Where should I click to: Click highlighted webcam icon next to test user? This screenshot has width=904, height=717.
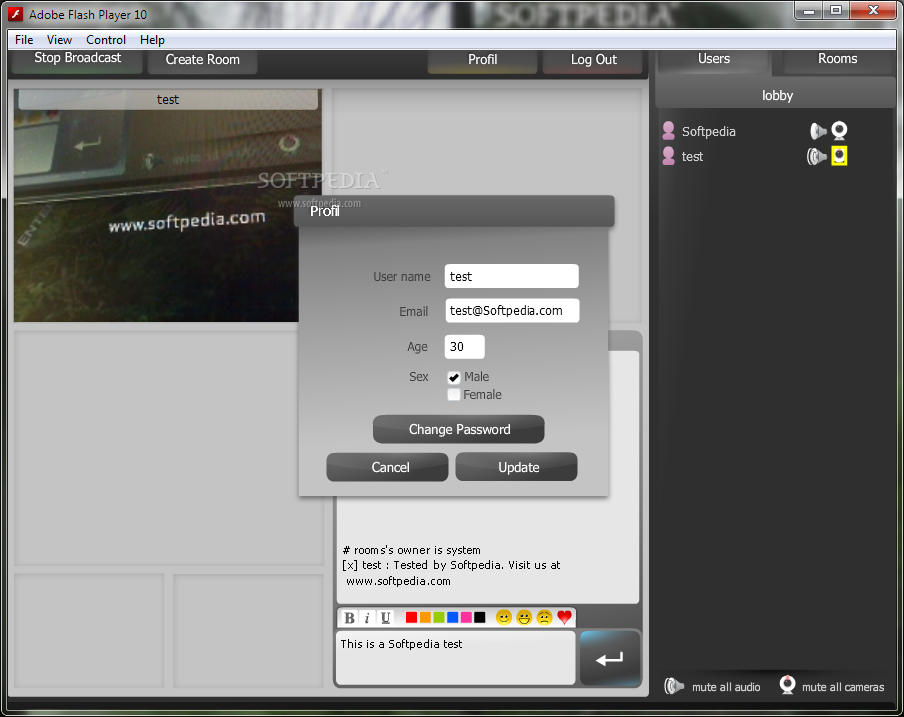[839, 156]
